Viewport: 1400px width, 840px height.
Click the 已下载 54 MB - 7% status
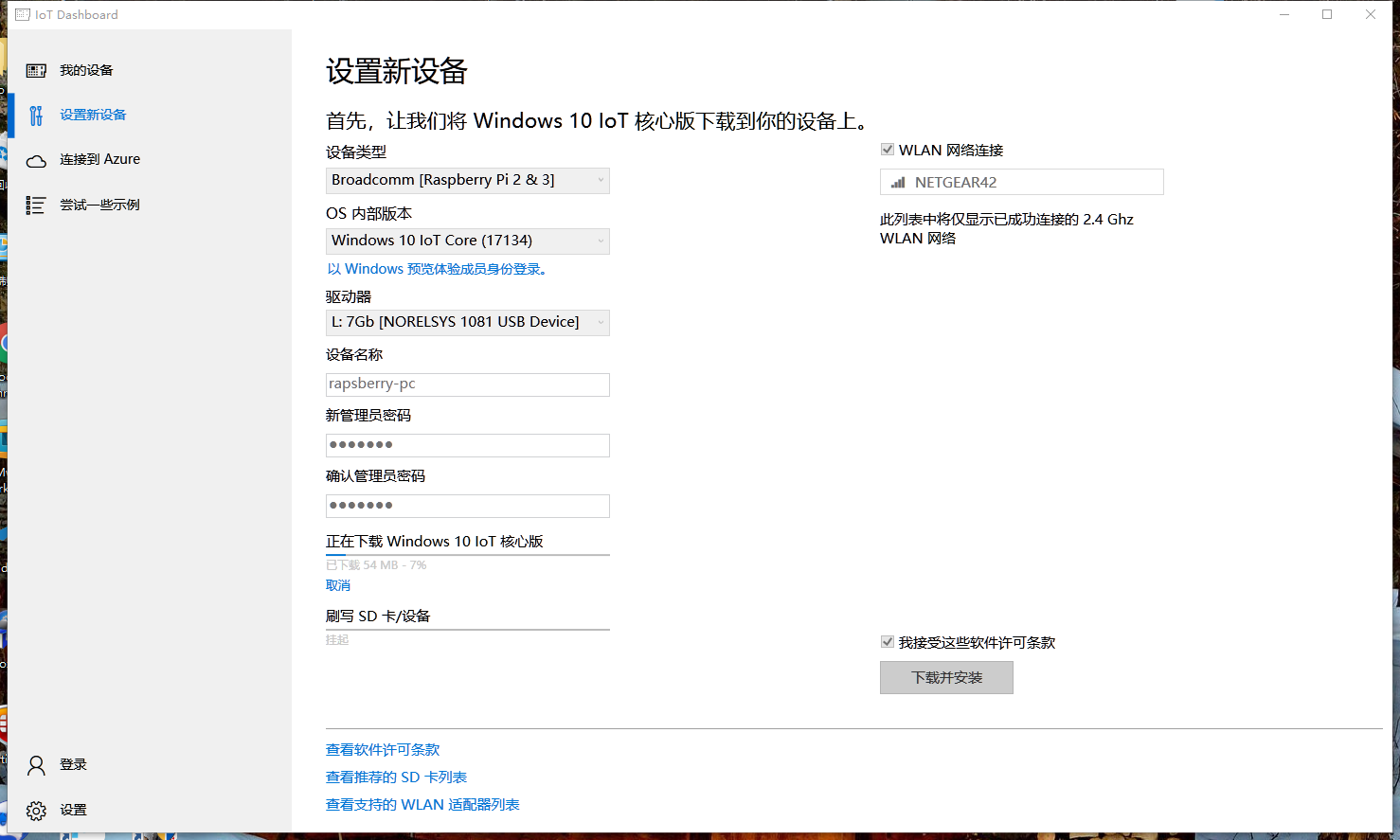tap(376, 565)
